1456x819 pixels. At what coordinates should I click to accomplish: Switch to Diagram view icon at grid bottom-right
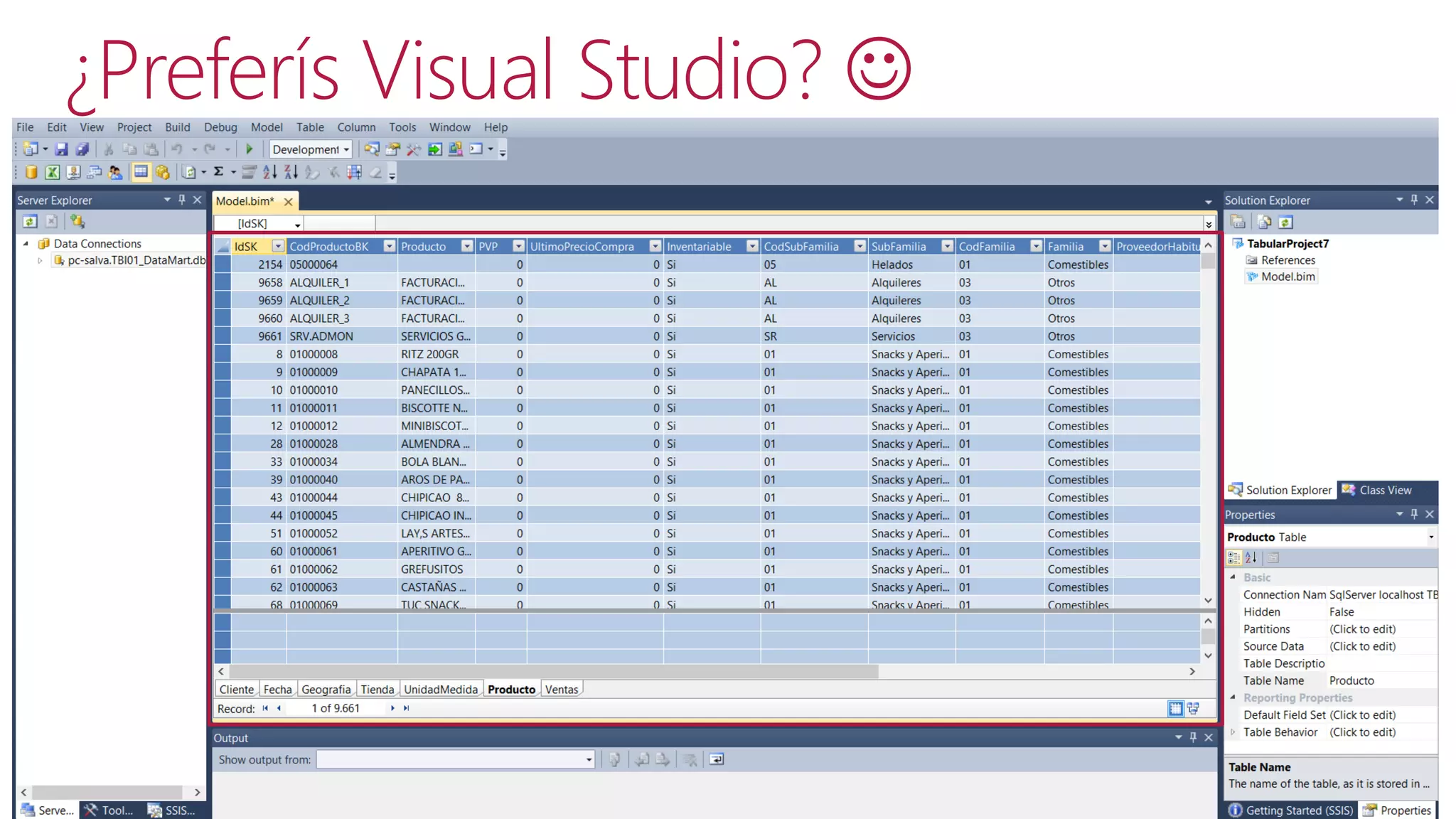[1193, 709]
